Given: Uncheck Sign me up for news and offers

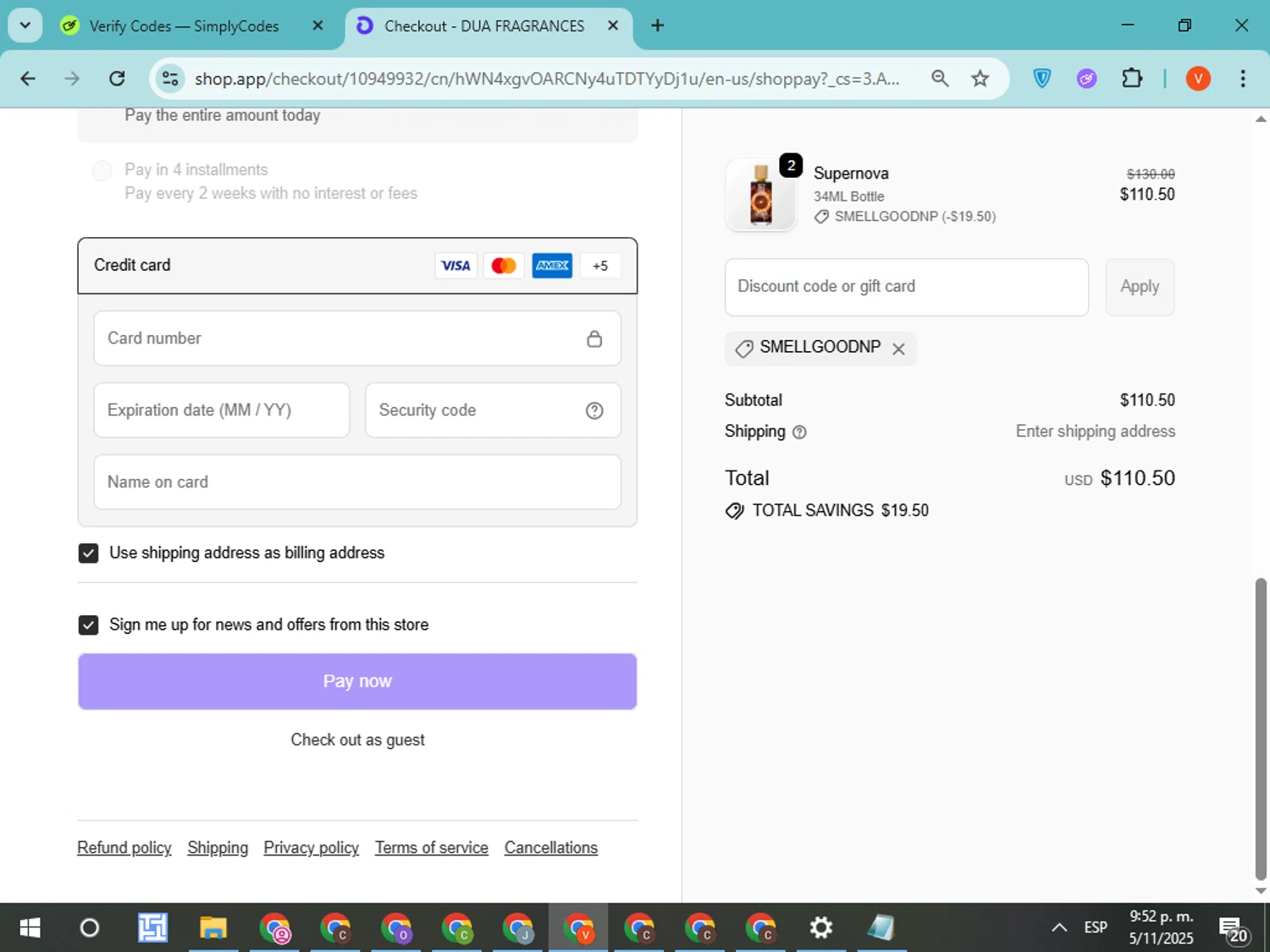Looking at the screenshot, I should 88,625.
